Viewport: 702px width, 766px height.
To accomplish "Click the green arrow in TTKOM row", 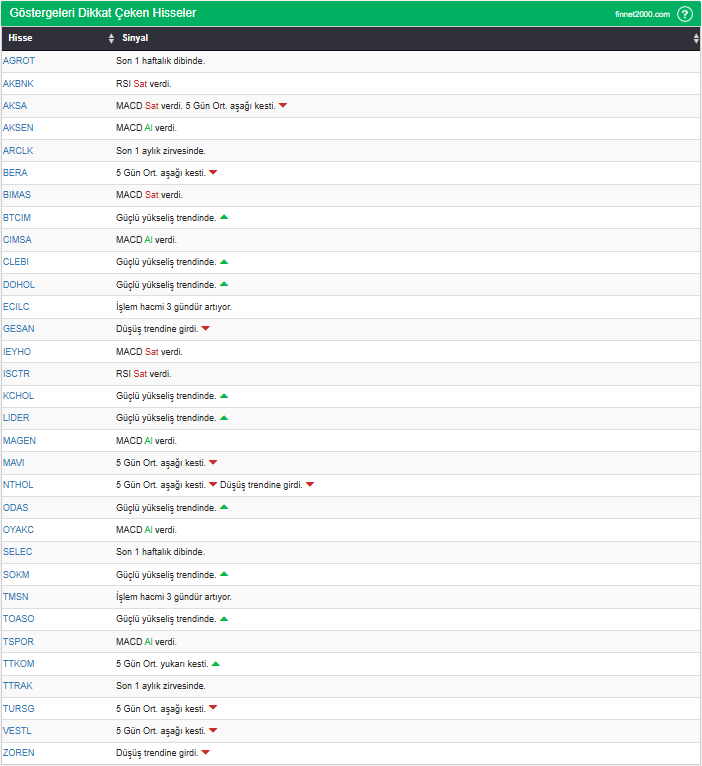I will [x=216, y=663].
